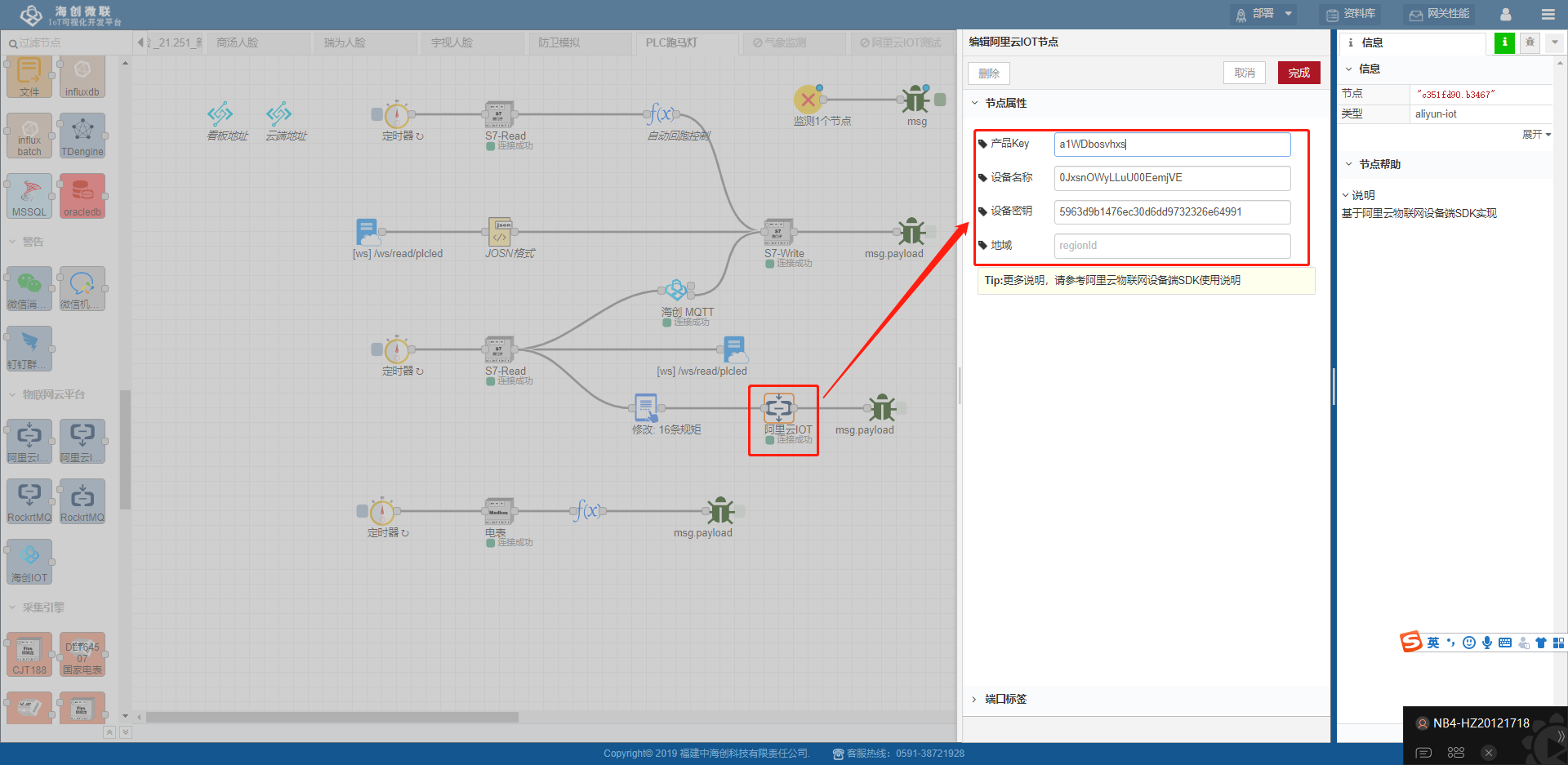
Task: Collapse the 信息 sidebar section
Action: click(x=1349, y=69)
